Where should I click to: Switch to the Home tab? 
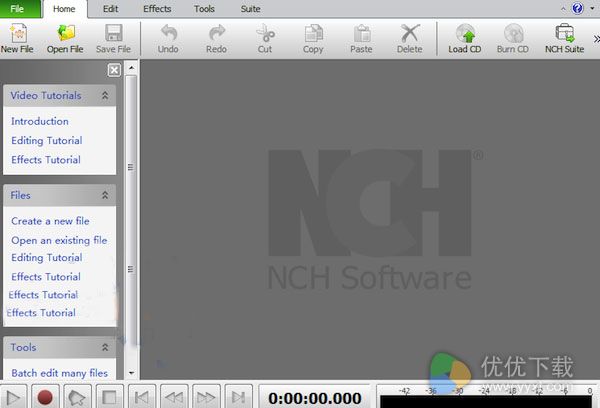64,9
